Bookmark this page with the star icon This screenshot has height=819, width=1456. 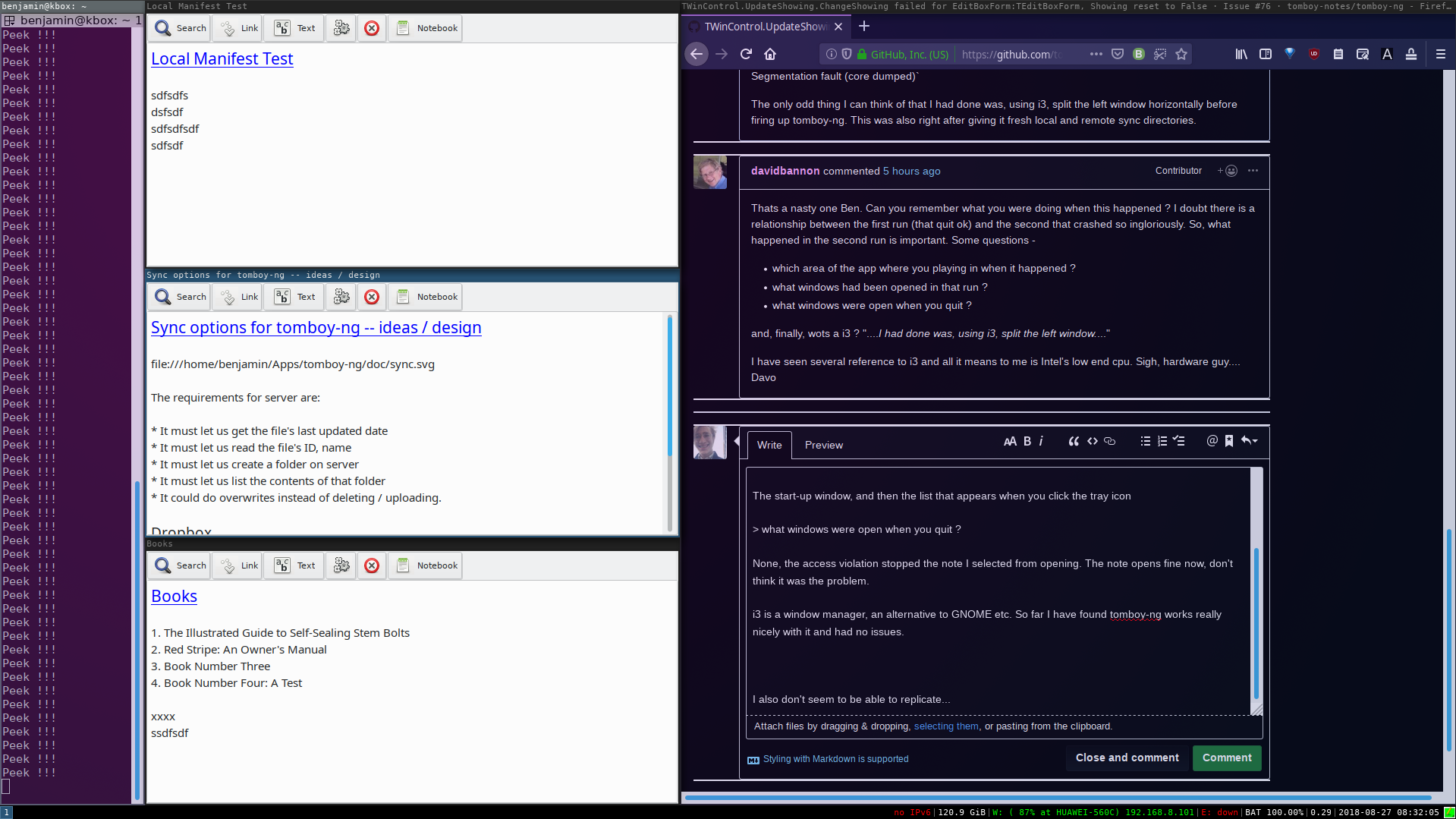tap(1181, 54)
